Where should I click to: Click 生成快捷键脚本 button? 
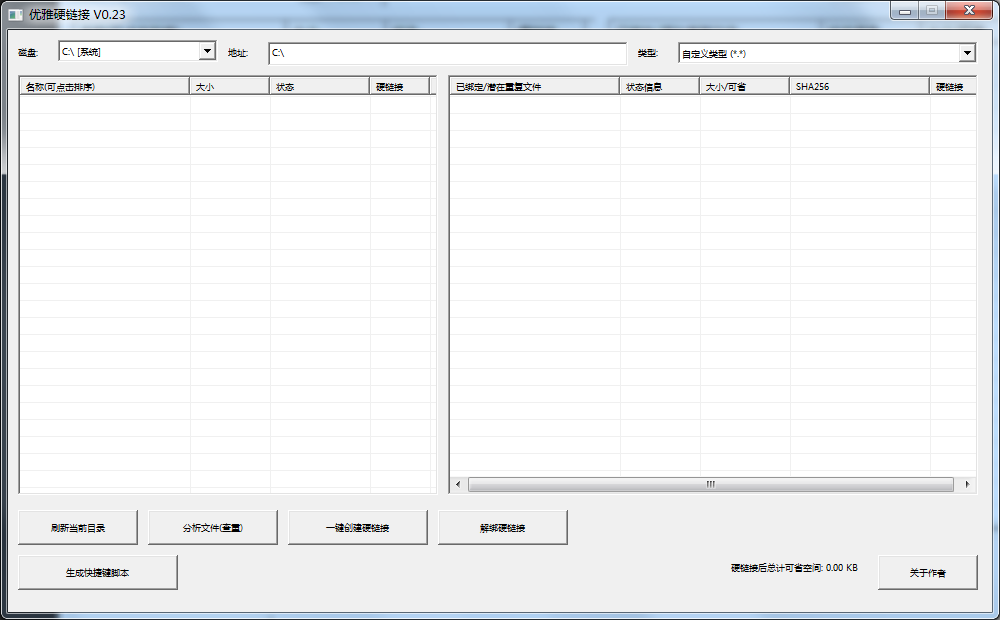98,573
